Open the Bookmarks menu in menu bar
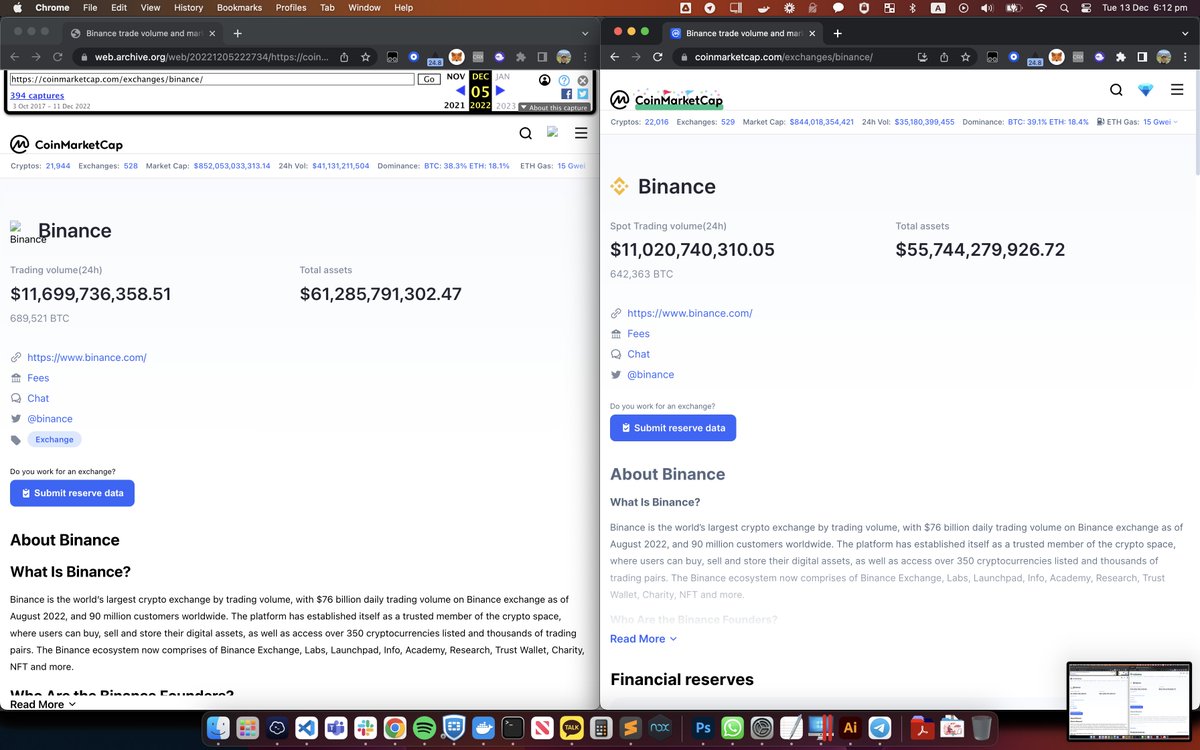 [238, 8]
